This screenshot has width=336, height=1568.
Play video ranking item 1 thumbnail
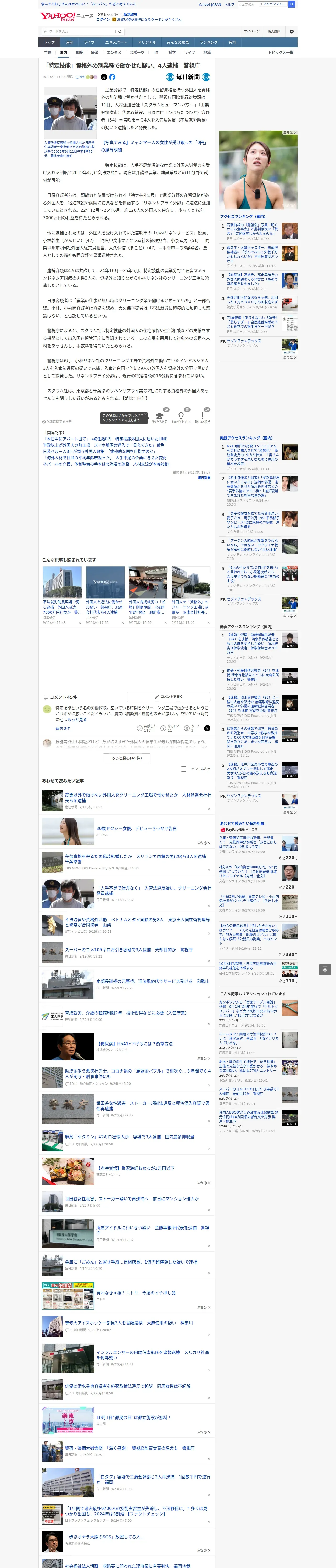pyautogui.click(x=290, y=640)
